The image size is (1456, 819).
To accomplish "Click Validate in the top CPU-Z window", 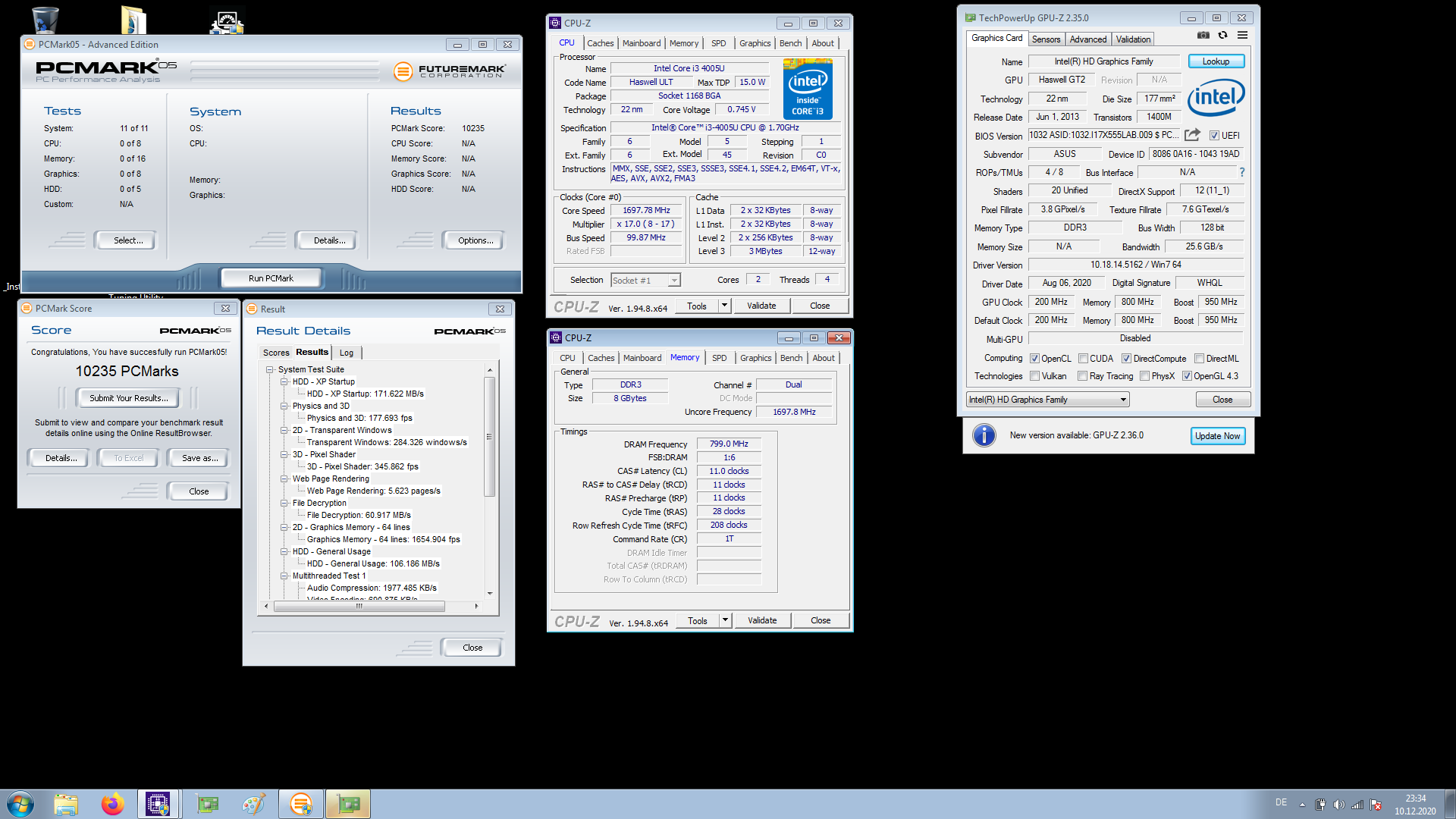I will 761,306.
